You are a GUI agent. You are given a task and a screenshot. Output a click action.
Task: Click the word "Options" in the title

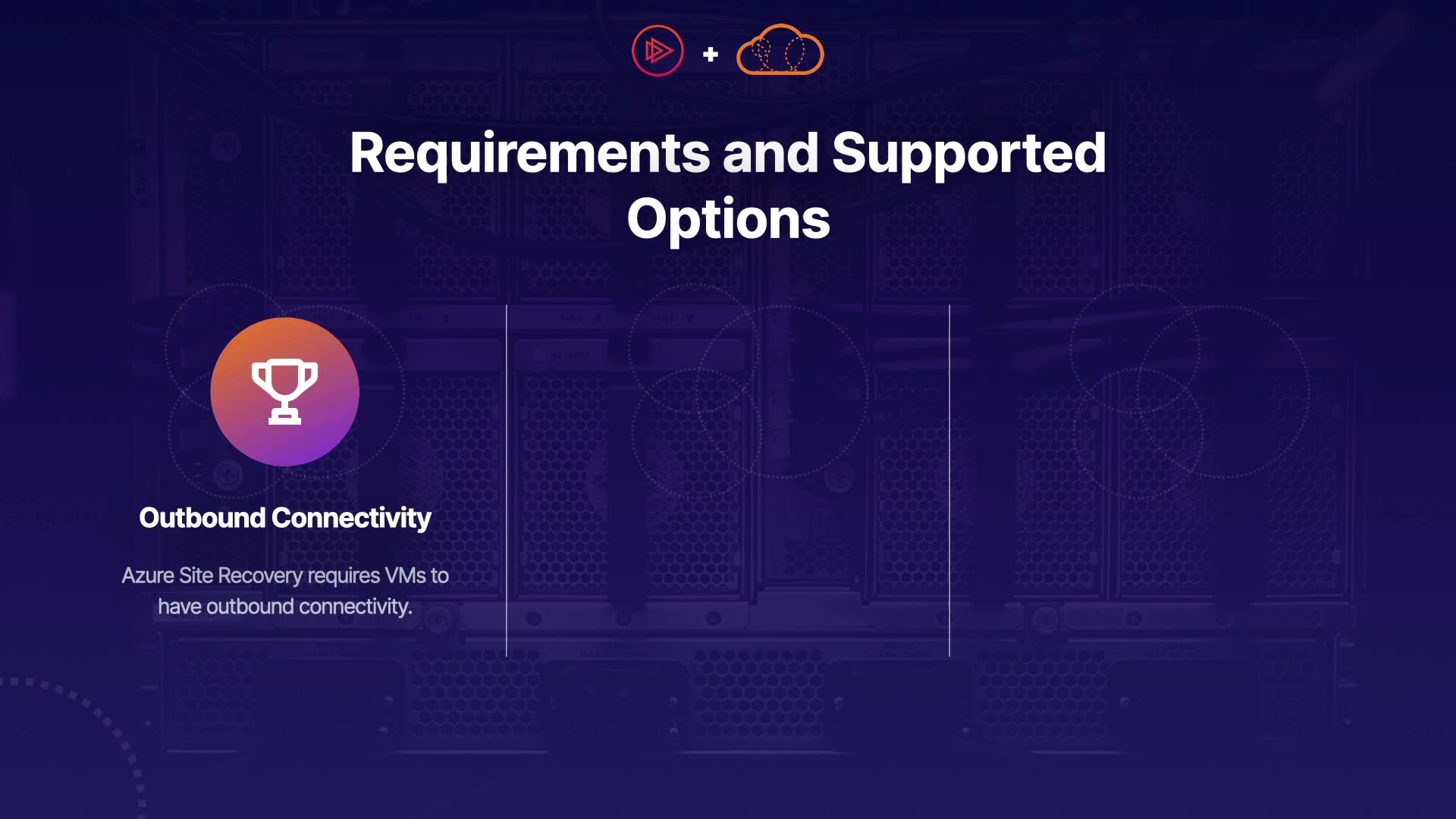728,220
